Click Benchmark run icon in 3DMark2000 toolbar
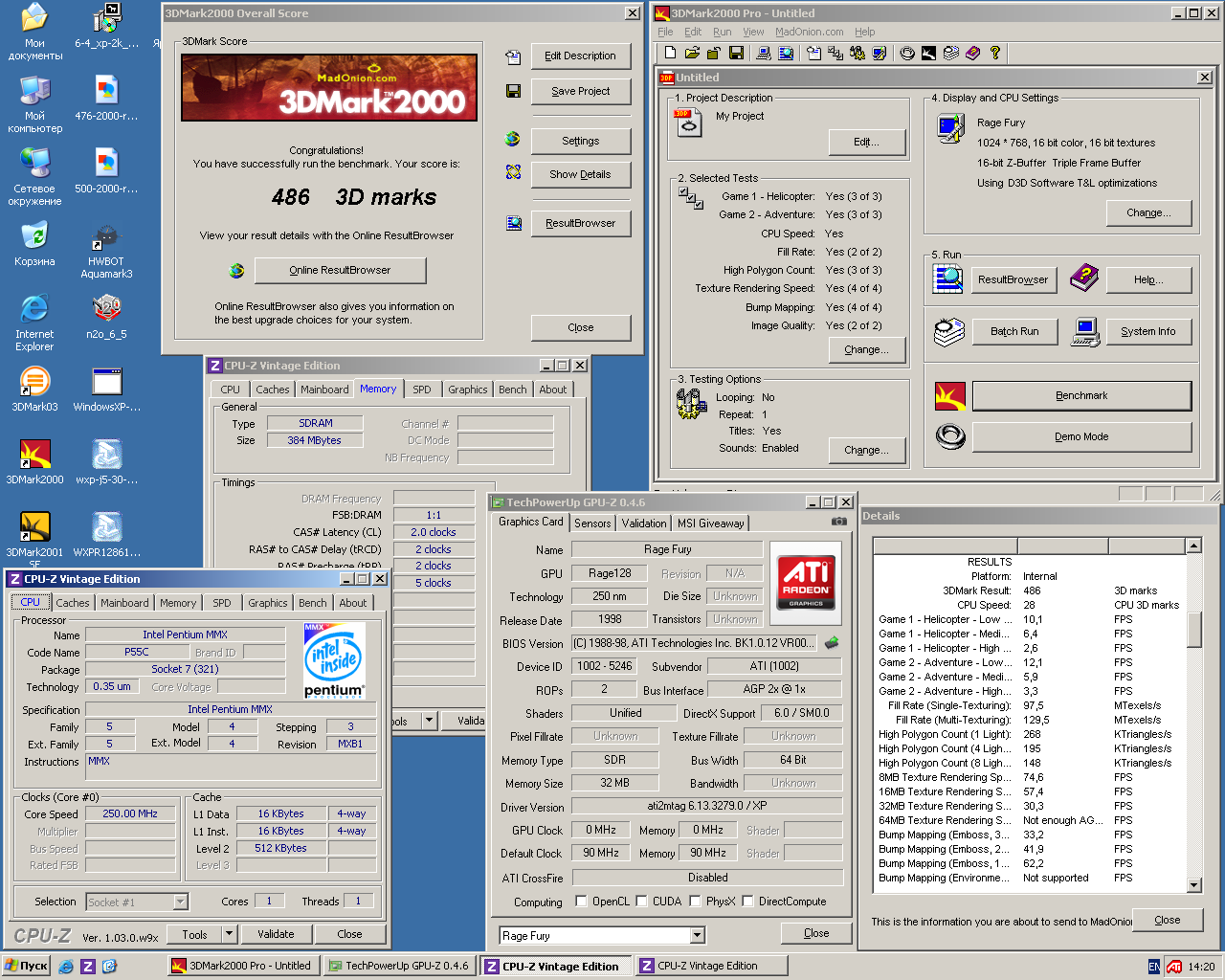Viewport: 1225px width, 980px height. [x=928, y=53]
